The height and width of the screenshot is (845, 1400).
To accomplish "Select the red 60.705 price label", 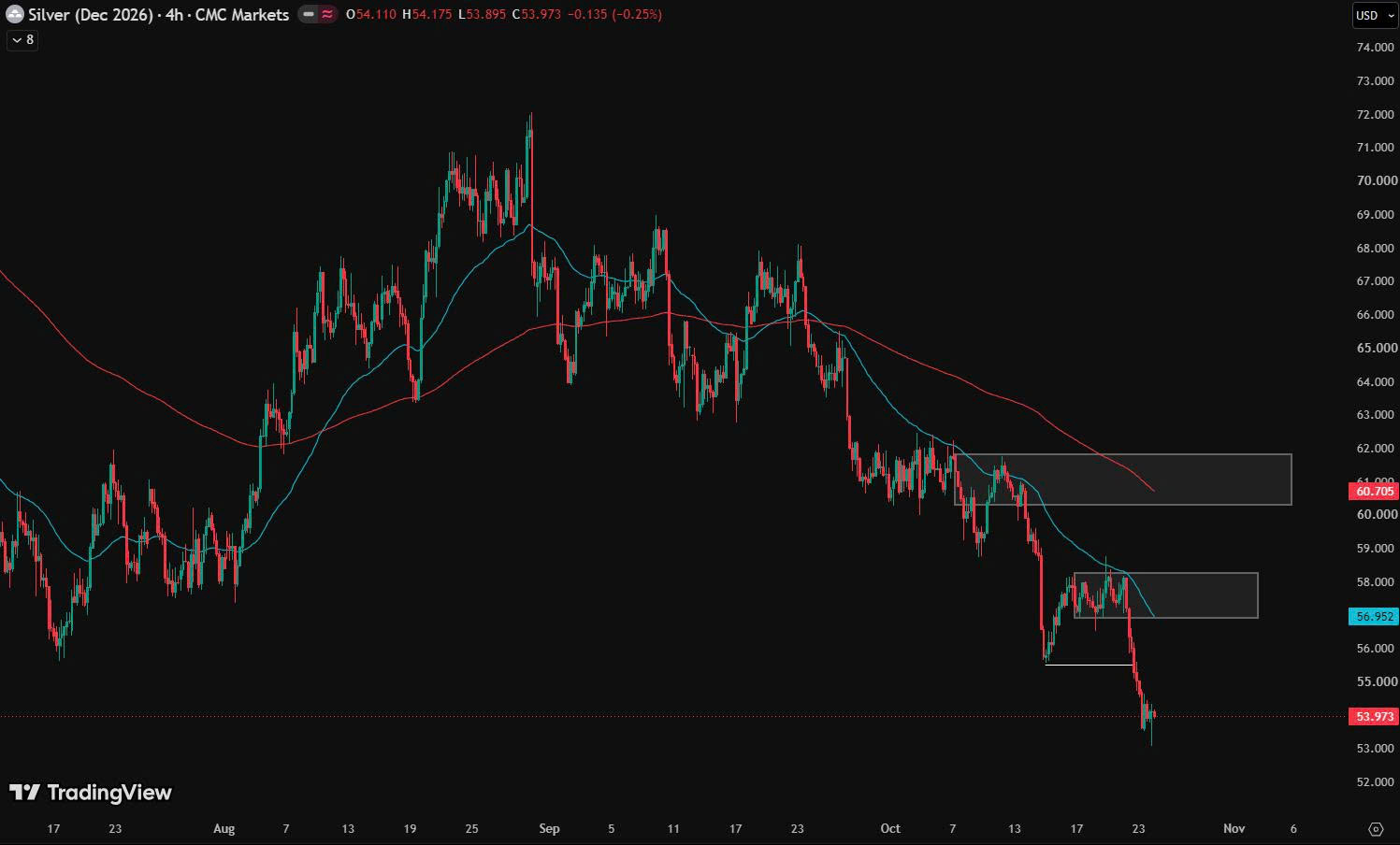I will pos(1374,491).
